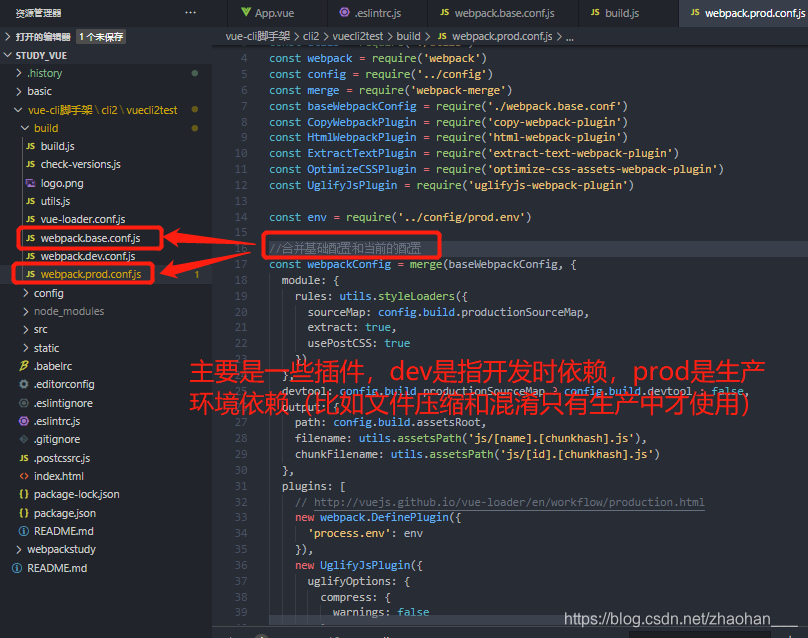Expand the node_modules folder
808x638 pixels.
point(26,311)
